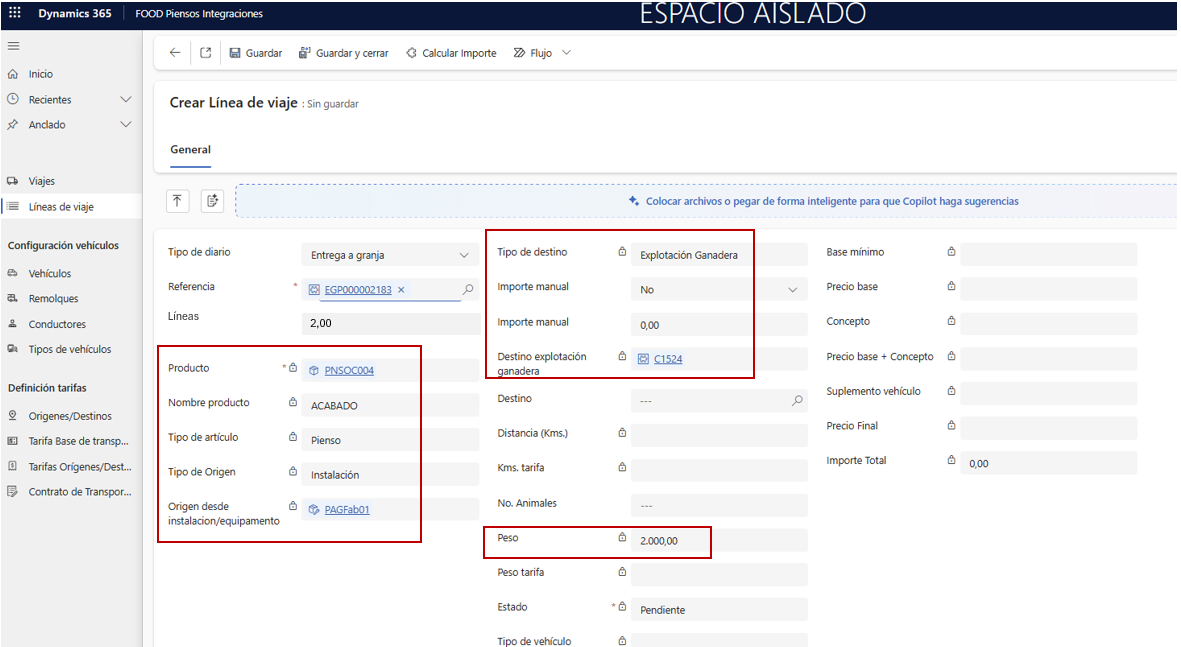Click the form fill assist icon button

(212, 201)
